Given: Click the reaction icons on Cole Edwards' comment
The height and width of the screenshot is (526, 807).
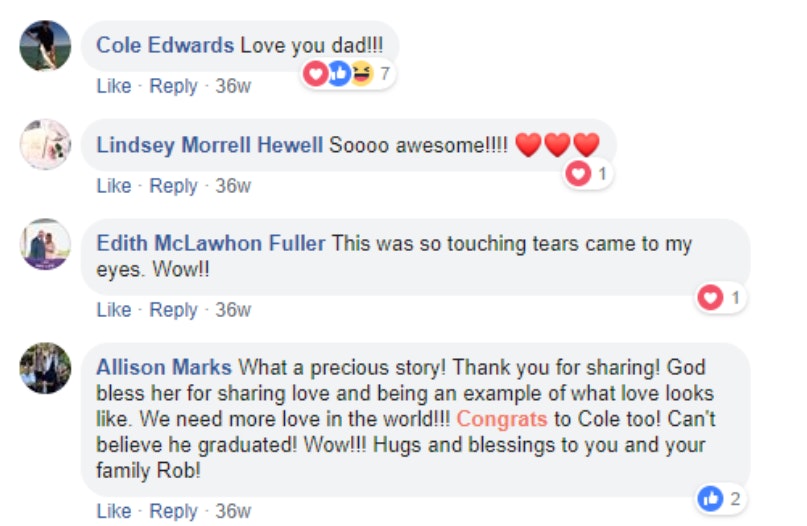Looking at the screenshot, I should pos(338,73).
